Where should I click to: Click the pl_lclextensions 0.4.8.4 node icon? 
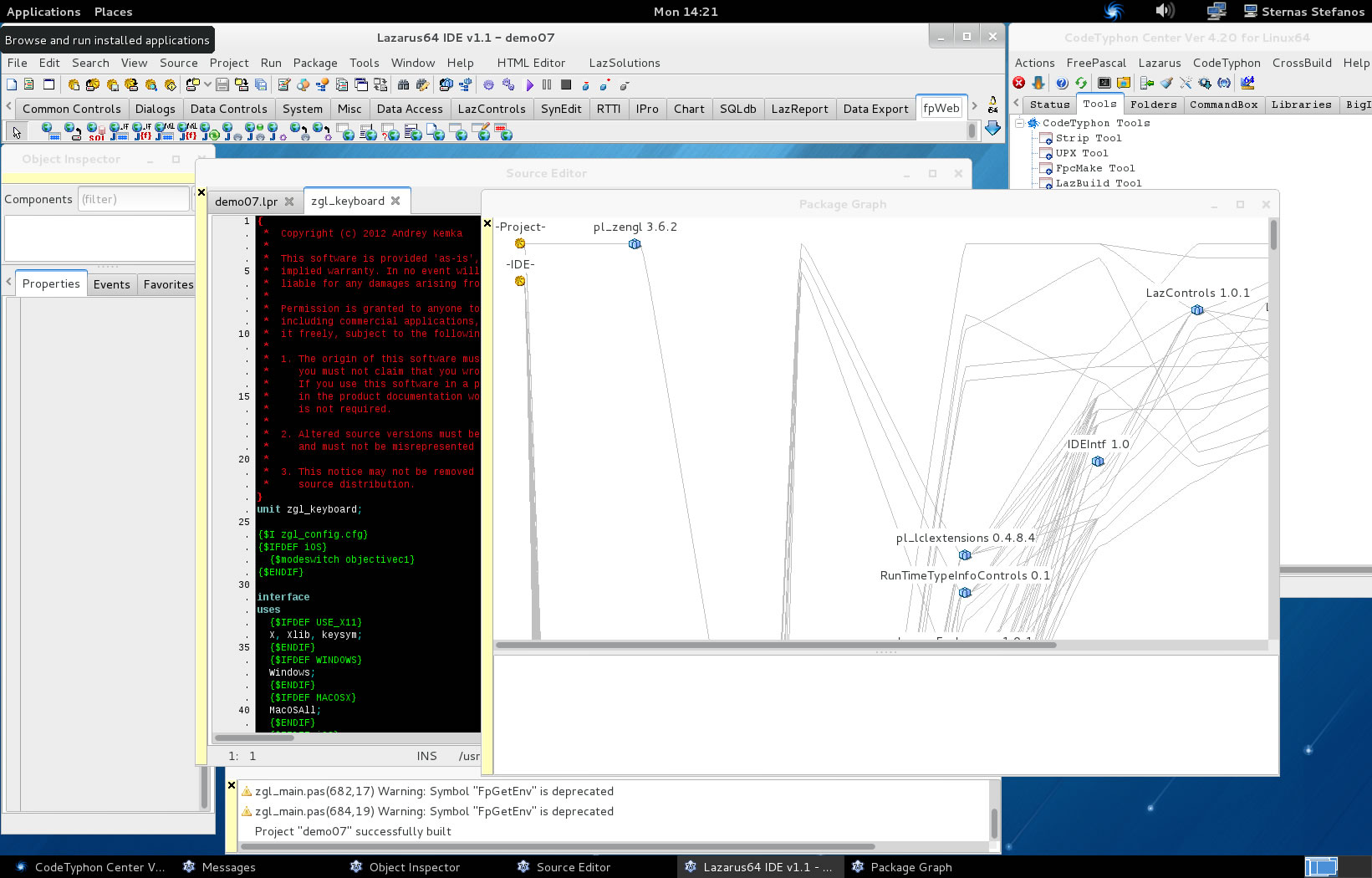pyautogui.click(x=965, y=554)
